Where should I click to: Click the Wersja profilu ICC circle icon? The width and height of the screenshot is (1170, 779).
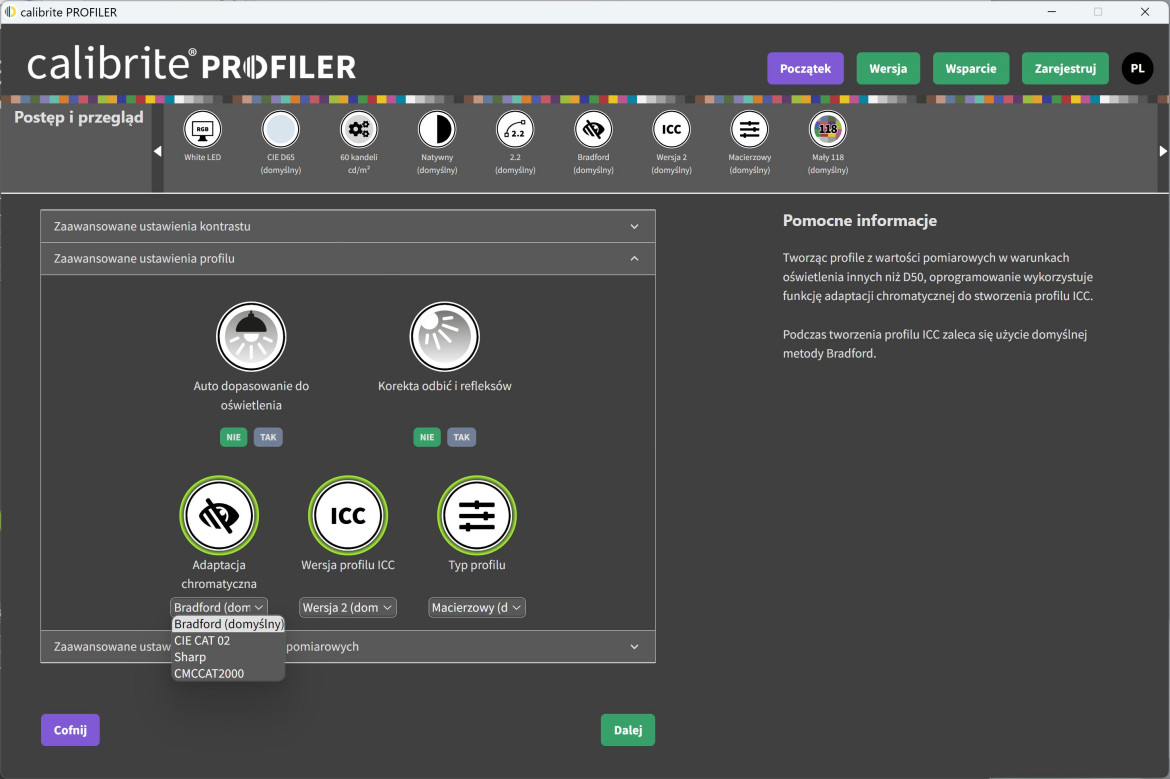(x=348, y=516)
